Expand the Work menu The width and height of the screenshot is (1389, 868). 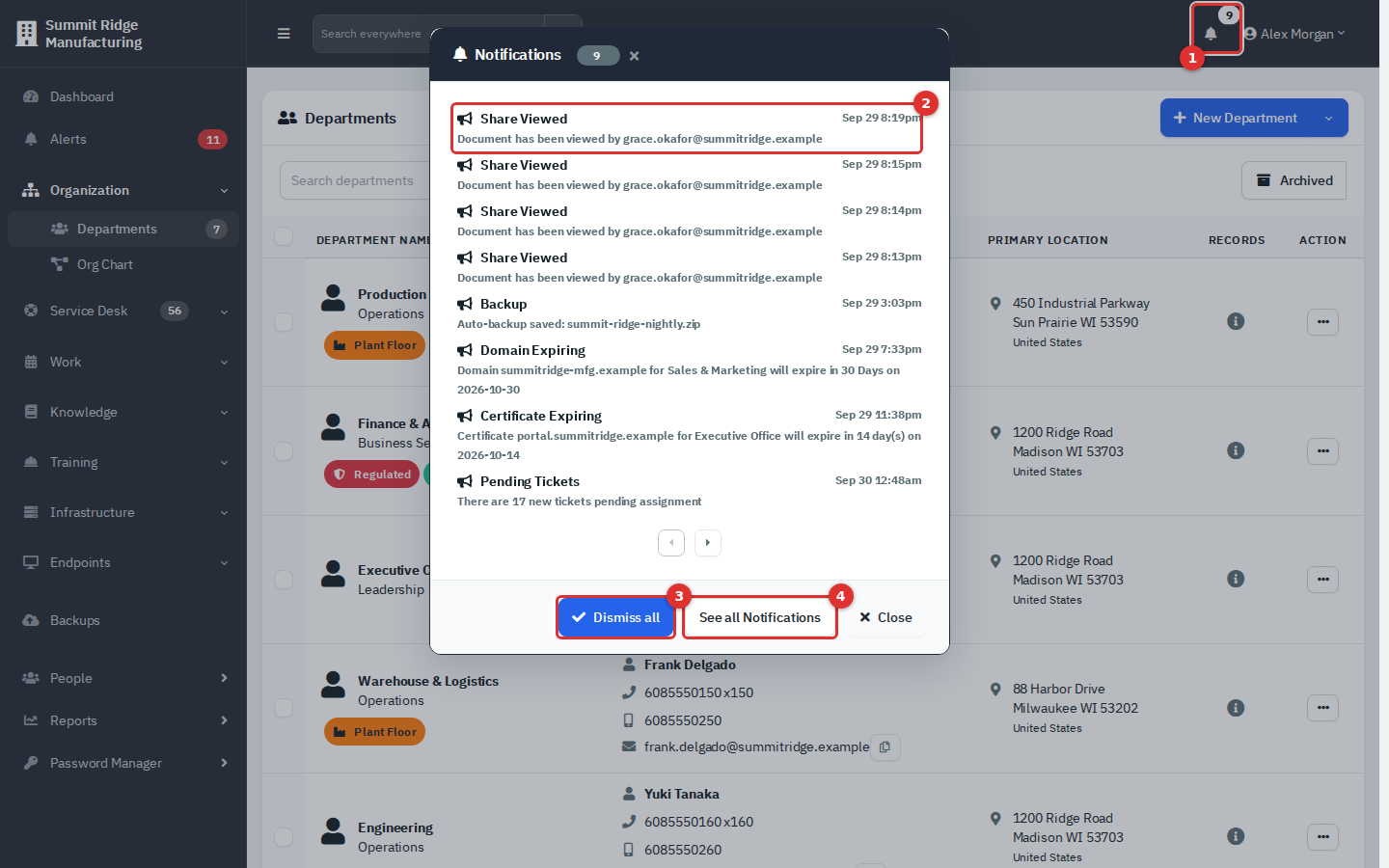coord(123,362)
